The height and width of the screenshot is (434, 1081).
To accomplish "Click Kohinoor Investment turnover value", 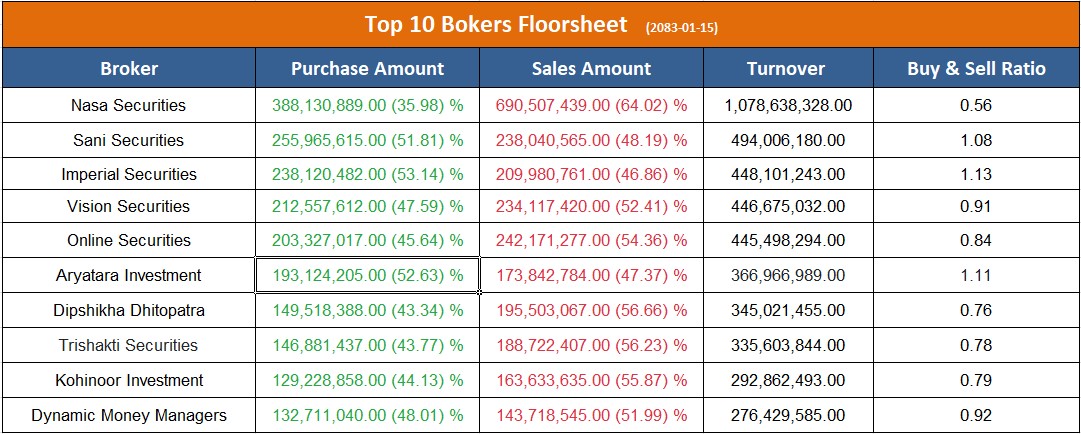I will click(788, 380).
